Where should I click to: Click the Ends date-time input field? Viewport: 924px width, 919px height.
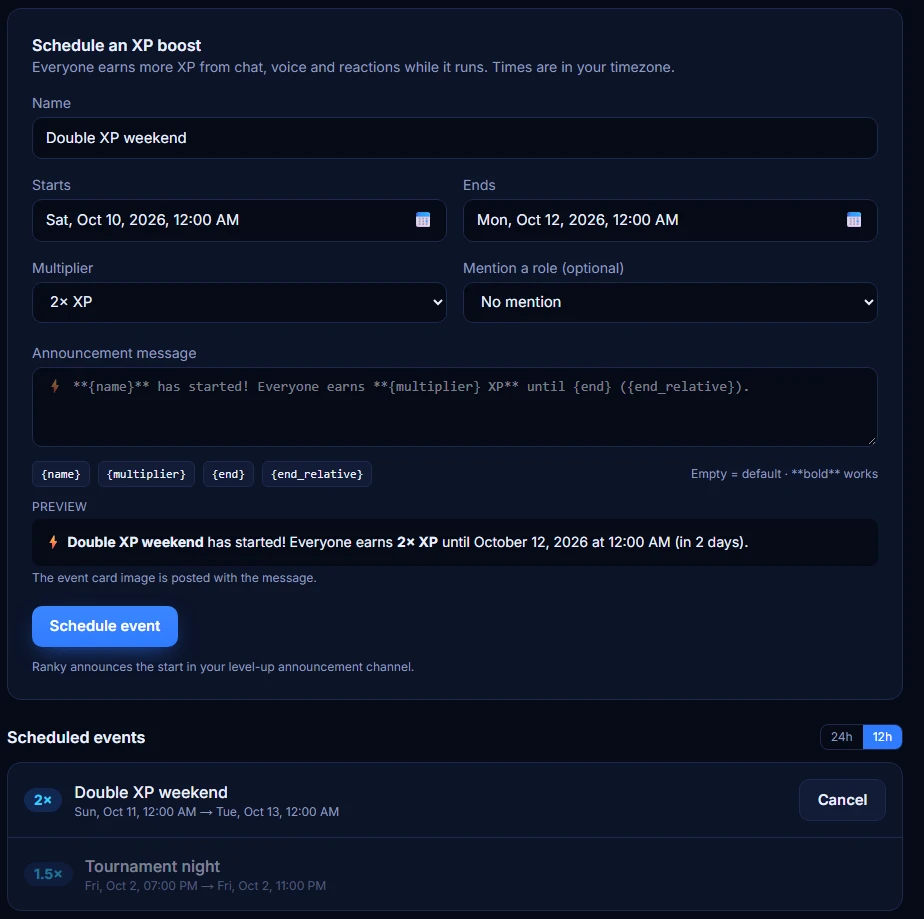(x=670, y=220)
